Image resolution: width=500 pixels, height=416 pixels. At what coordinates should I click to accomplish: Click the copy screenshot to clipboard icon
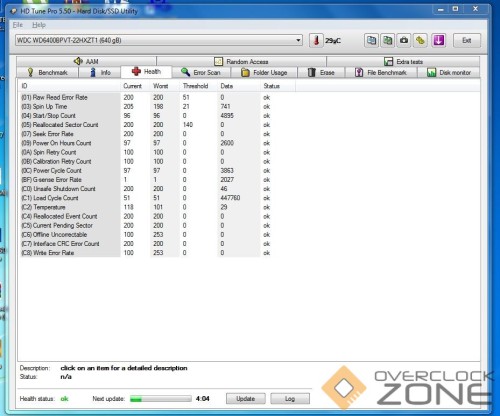pos(388,41)
